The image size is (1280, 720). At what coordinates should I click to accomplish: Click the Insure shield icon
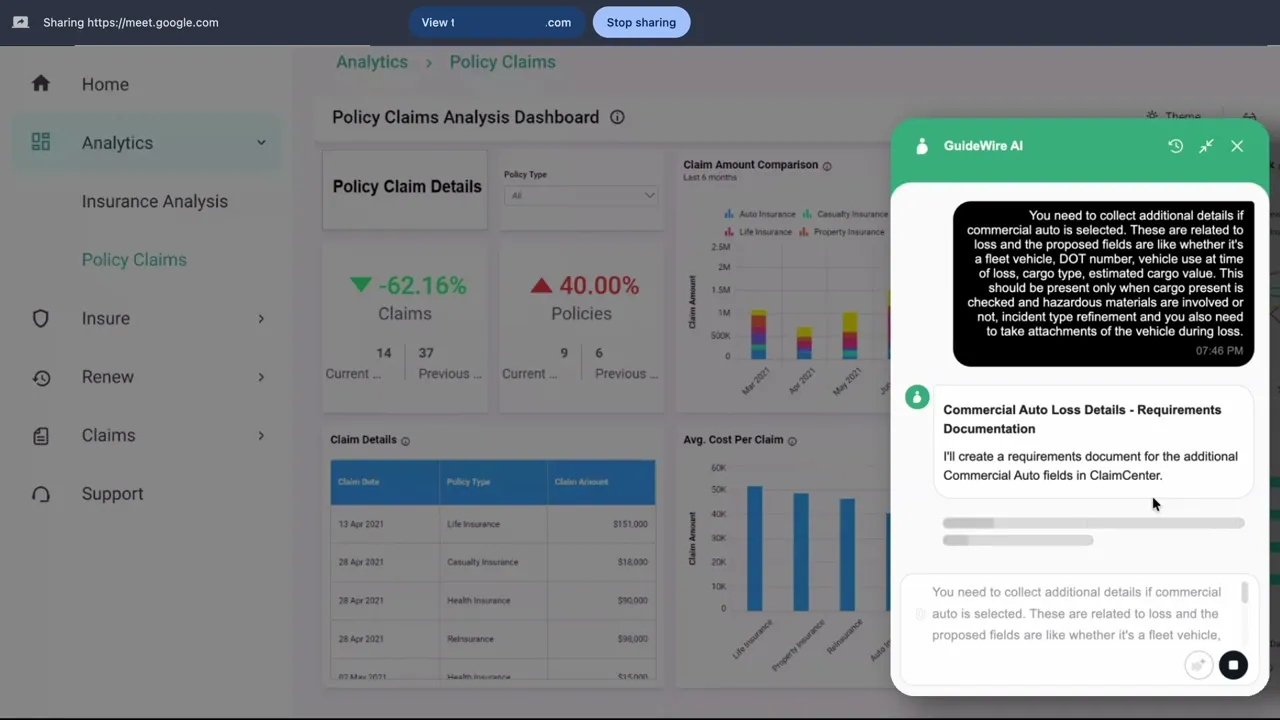click(41, 318)
